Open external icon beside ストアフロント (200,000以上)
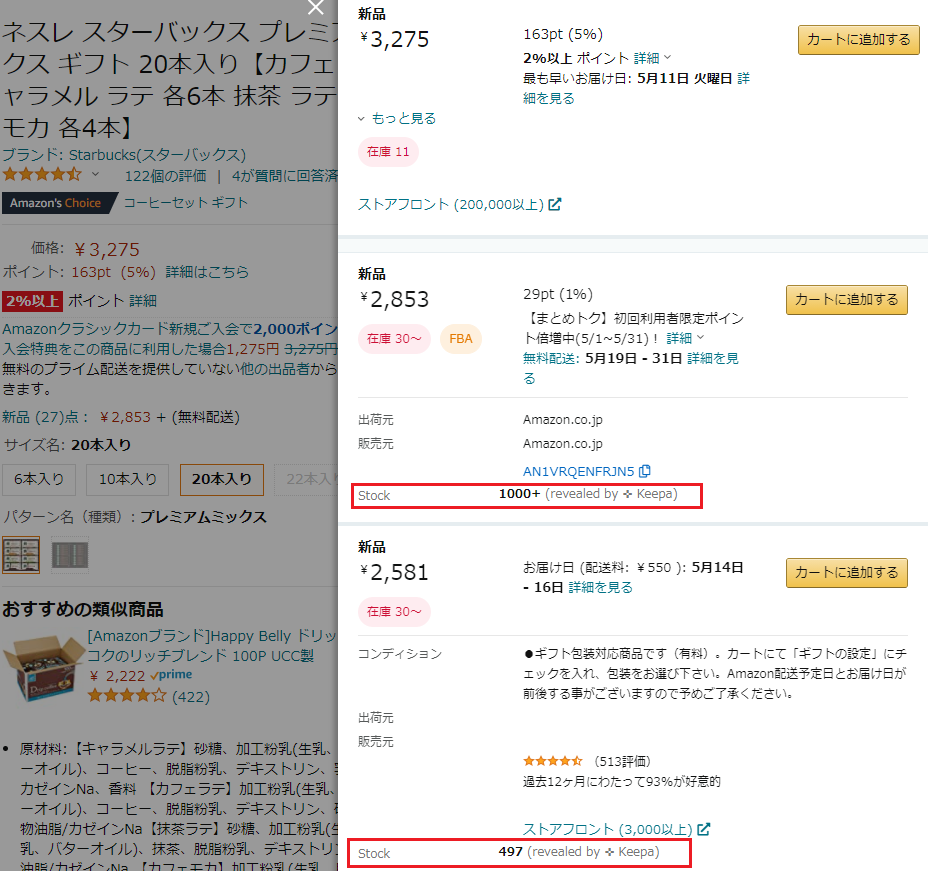 555,204
